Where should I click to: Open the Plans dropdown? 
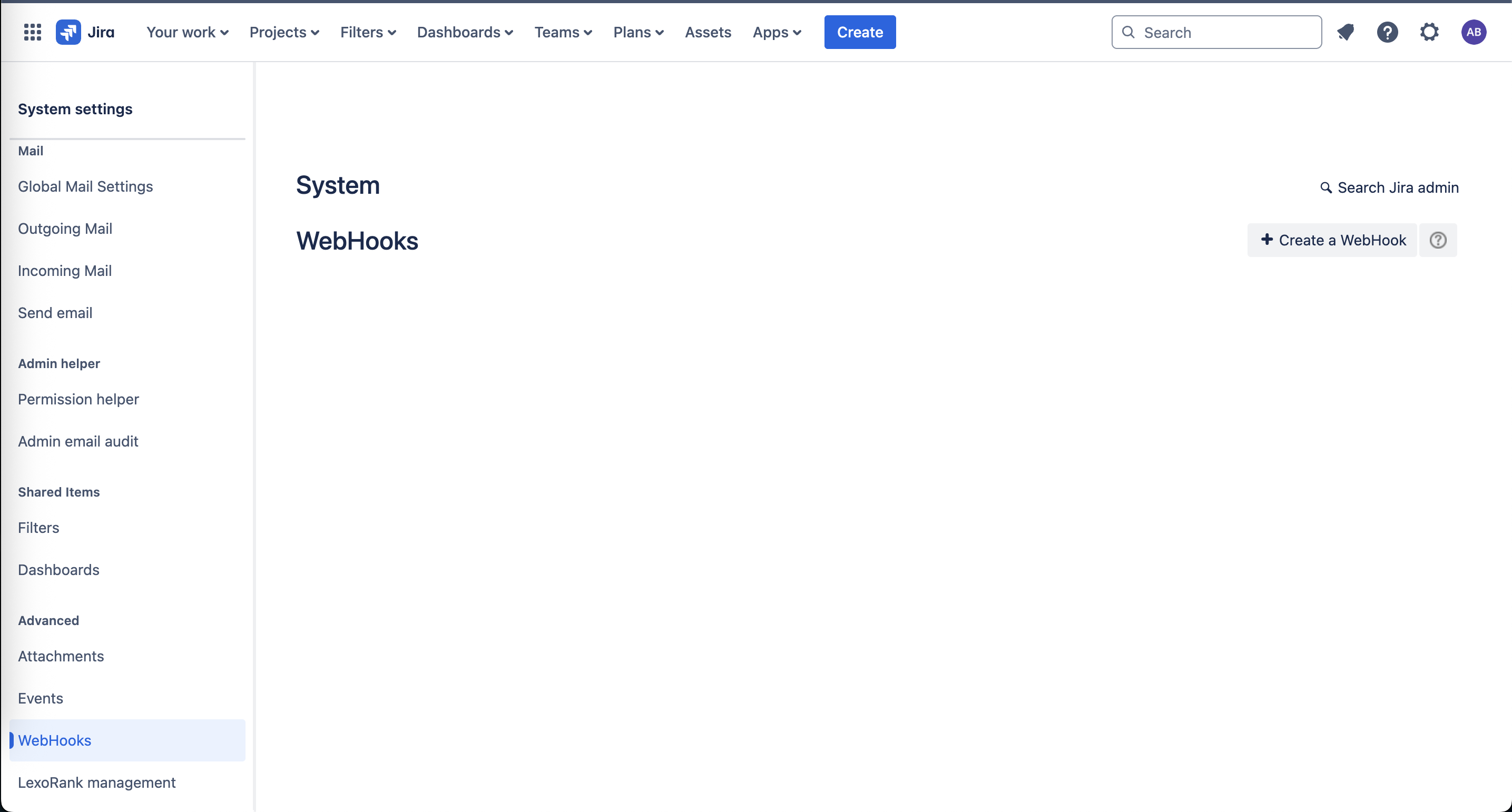638,32
